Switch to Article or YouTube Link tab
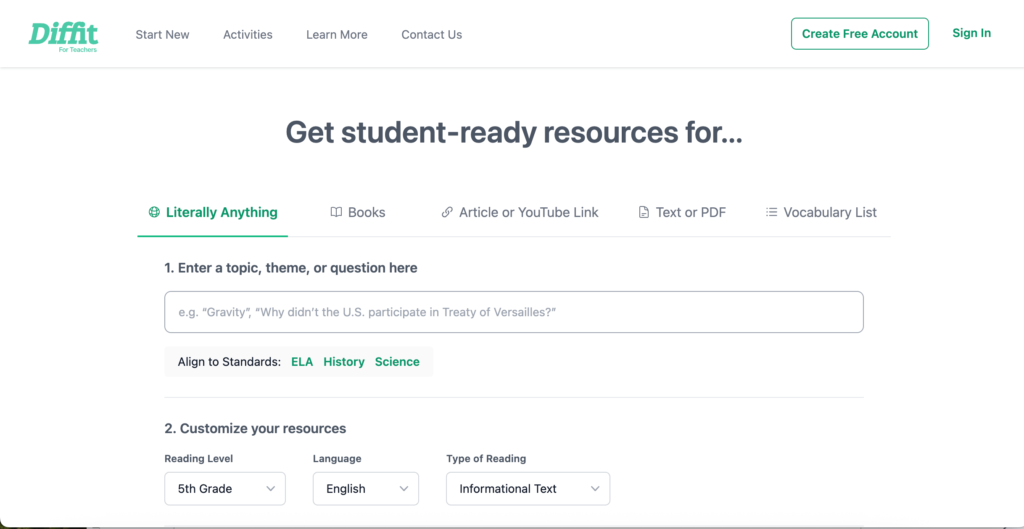Image resolution: width=1024 pixels, height=529 pixels. point(520,212)
